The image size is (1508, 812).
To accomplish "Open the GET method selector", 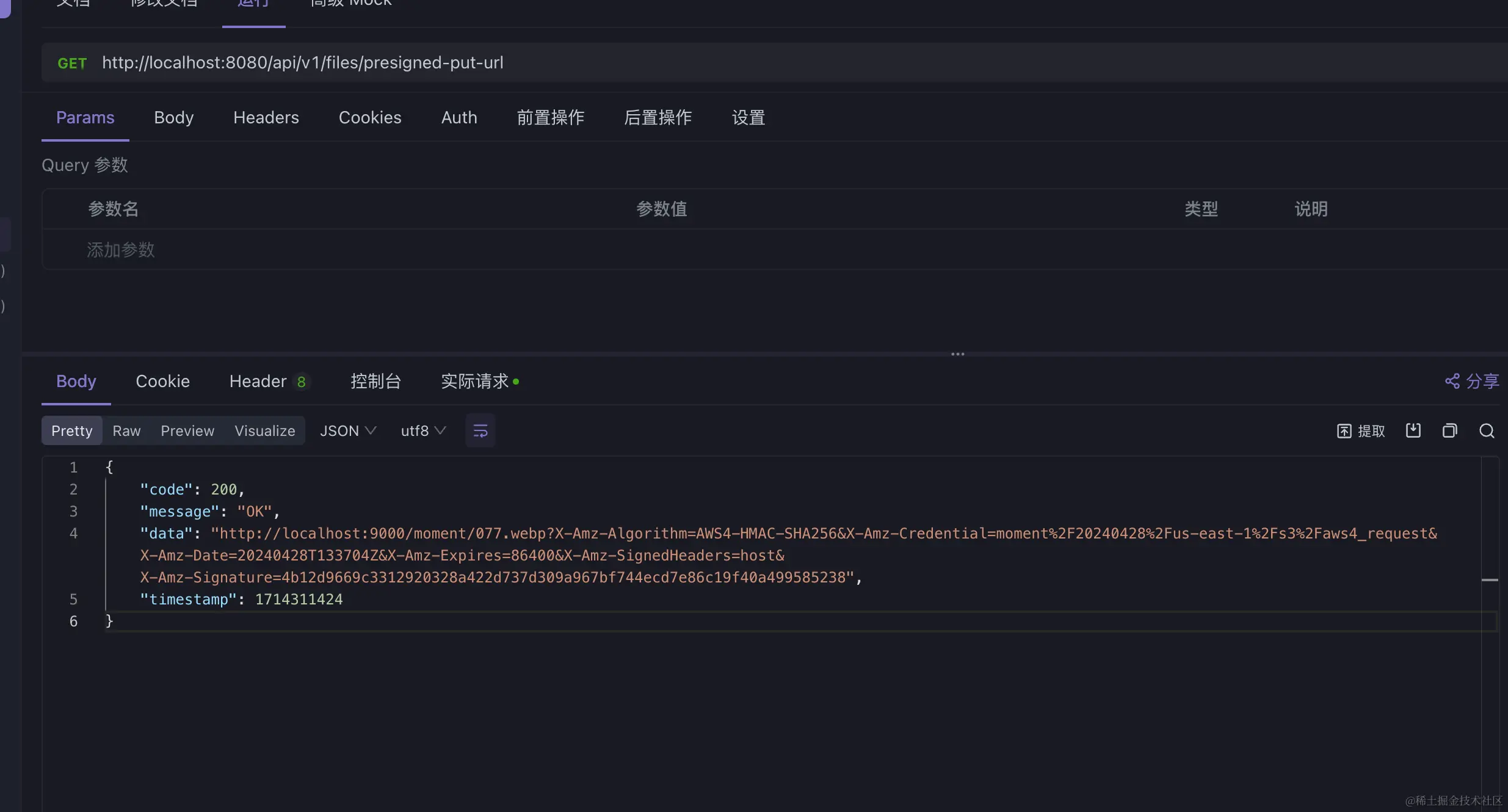I will click(x=72, y=63).
